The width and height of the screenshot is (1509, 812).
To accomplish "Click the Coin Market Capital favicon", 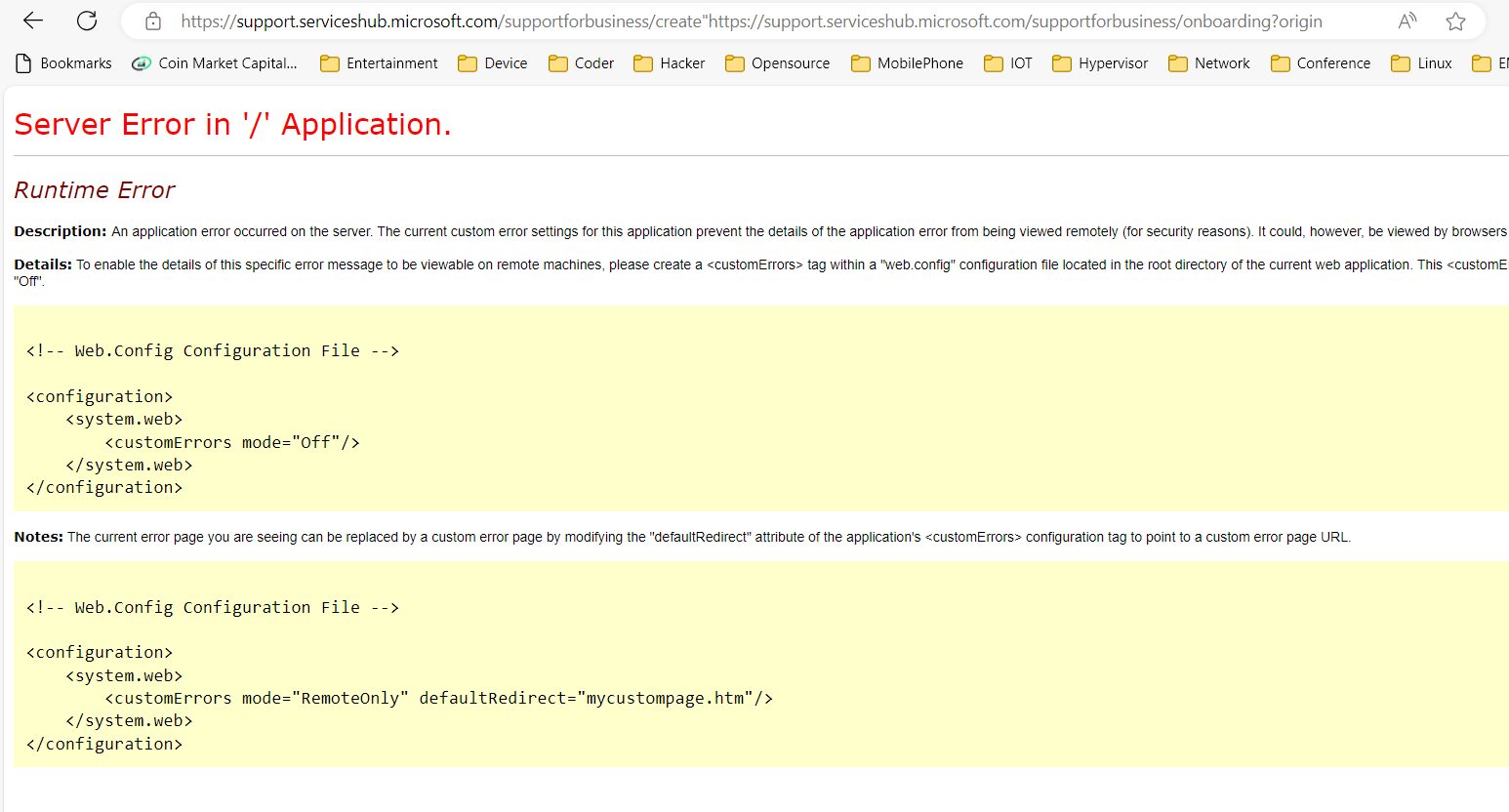I will tap(142, 63).
